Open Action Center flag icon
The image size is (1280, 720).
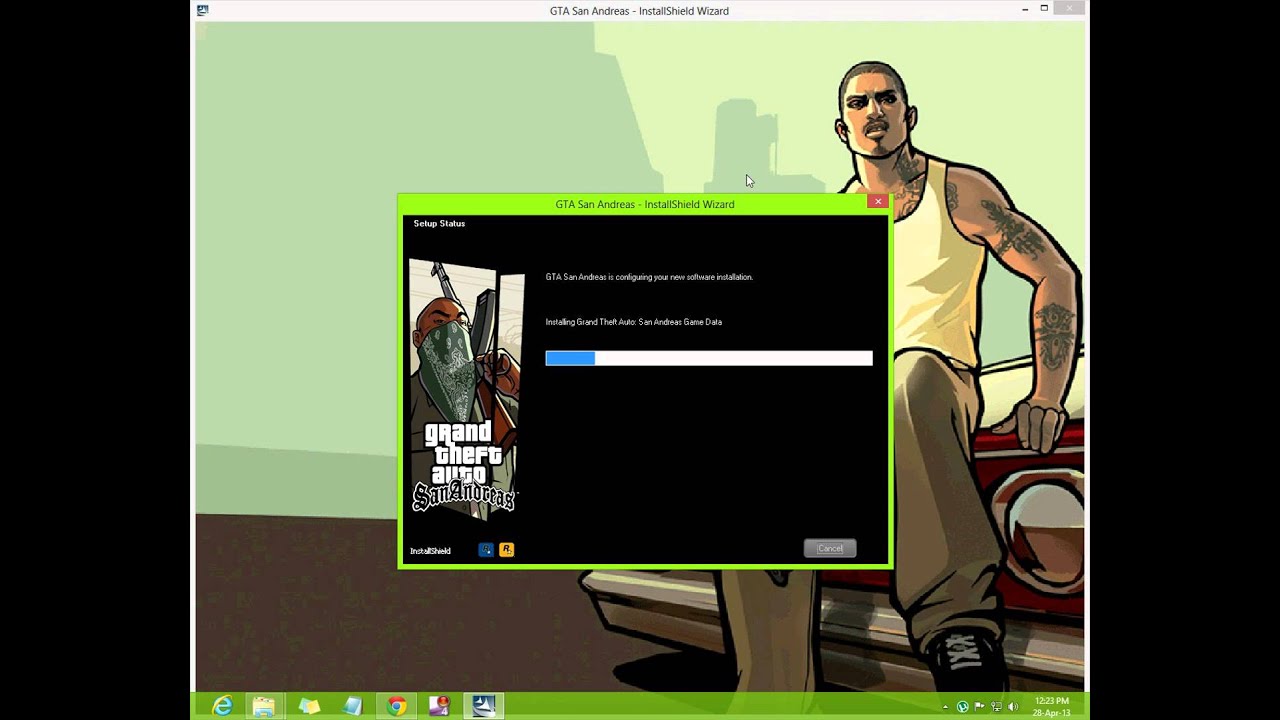point(979,706)
